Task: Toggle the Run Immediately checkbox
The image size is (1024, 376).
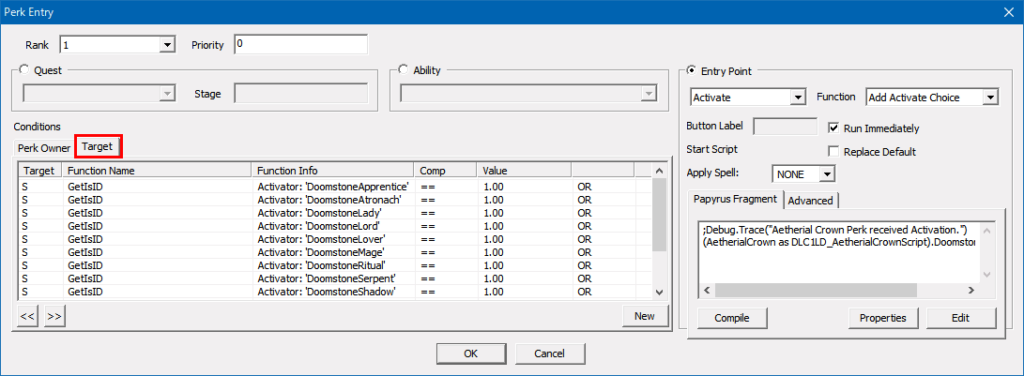Action: coord(833,128)
